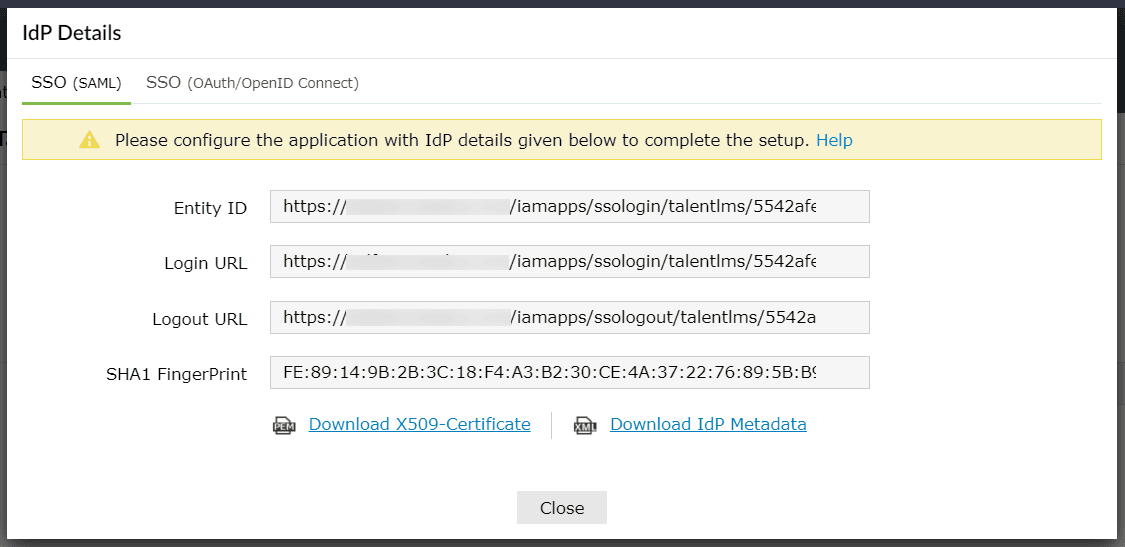This screenshot has height=547, width=1125.
Task: Click the Entity ID label
Action: [210, 208]
